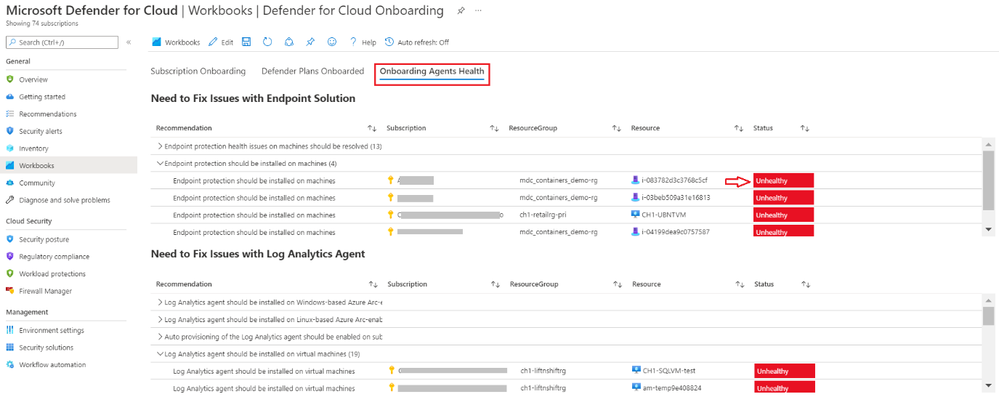Click the smiley feedback icon

coord(331,42)
